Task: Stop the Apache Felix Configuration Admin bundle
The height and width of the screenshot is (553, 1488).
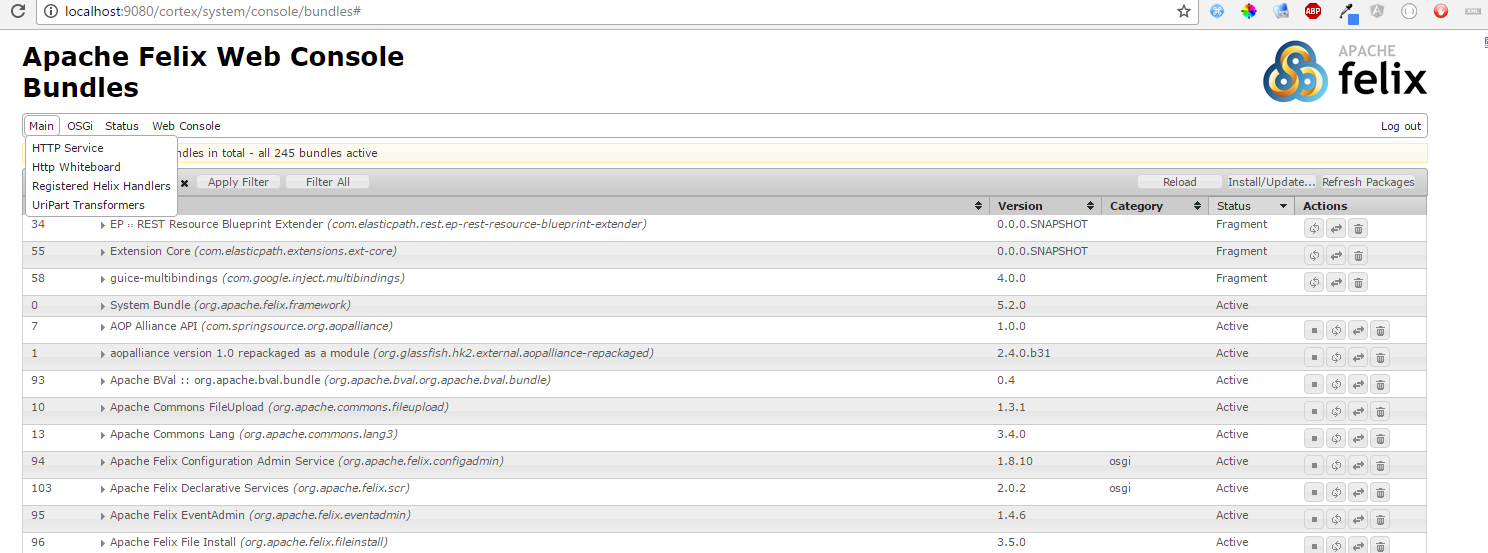Action: click(1313, 466)
